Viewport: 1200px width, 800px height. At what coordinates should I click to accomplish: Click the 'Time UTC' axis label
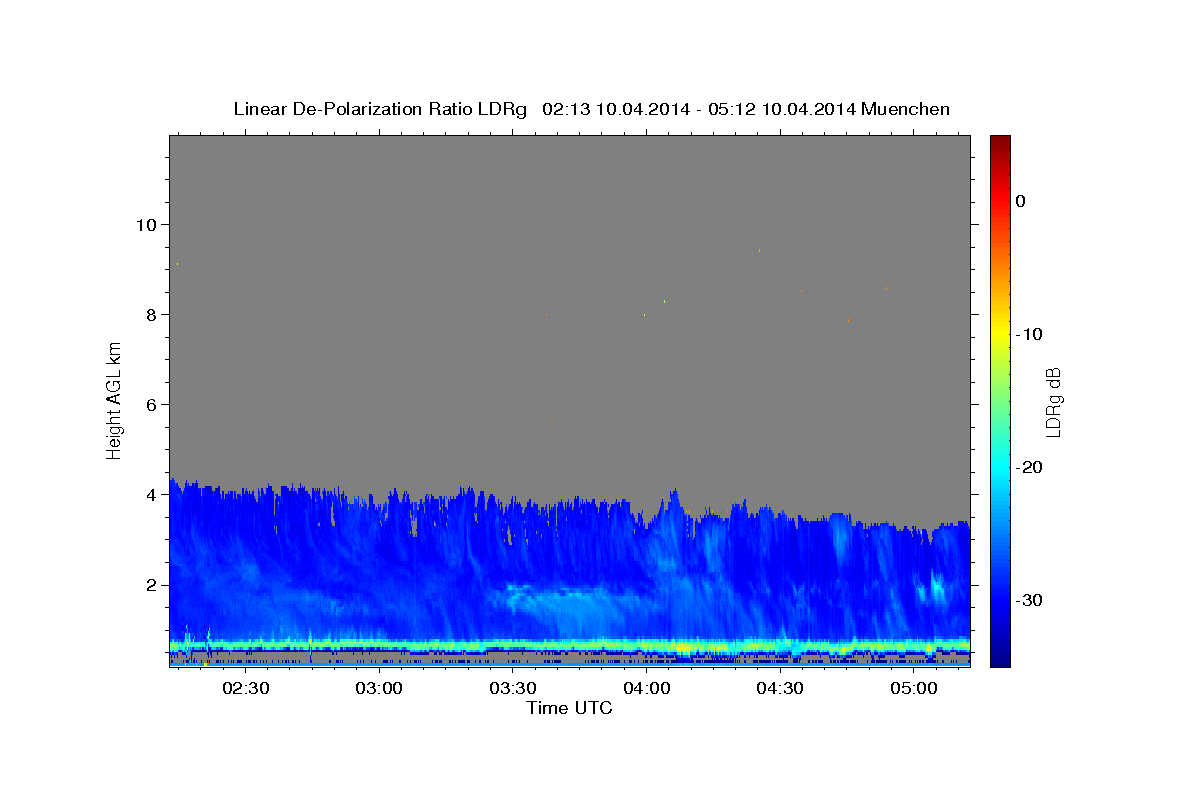(570, 708)
